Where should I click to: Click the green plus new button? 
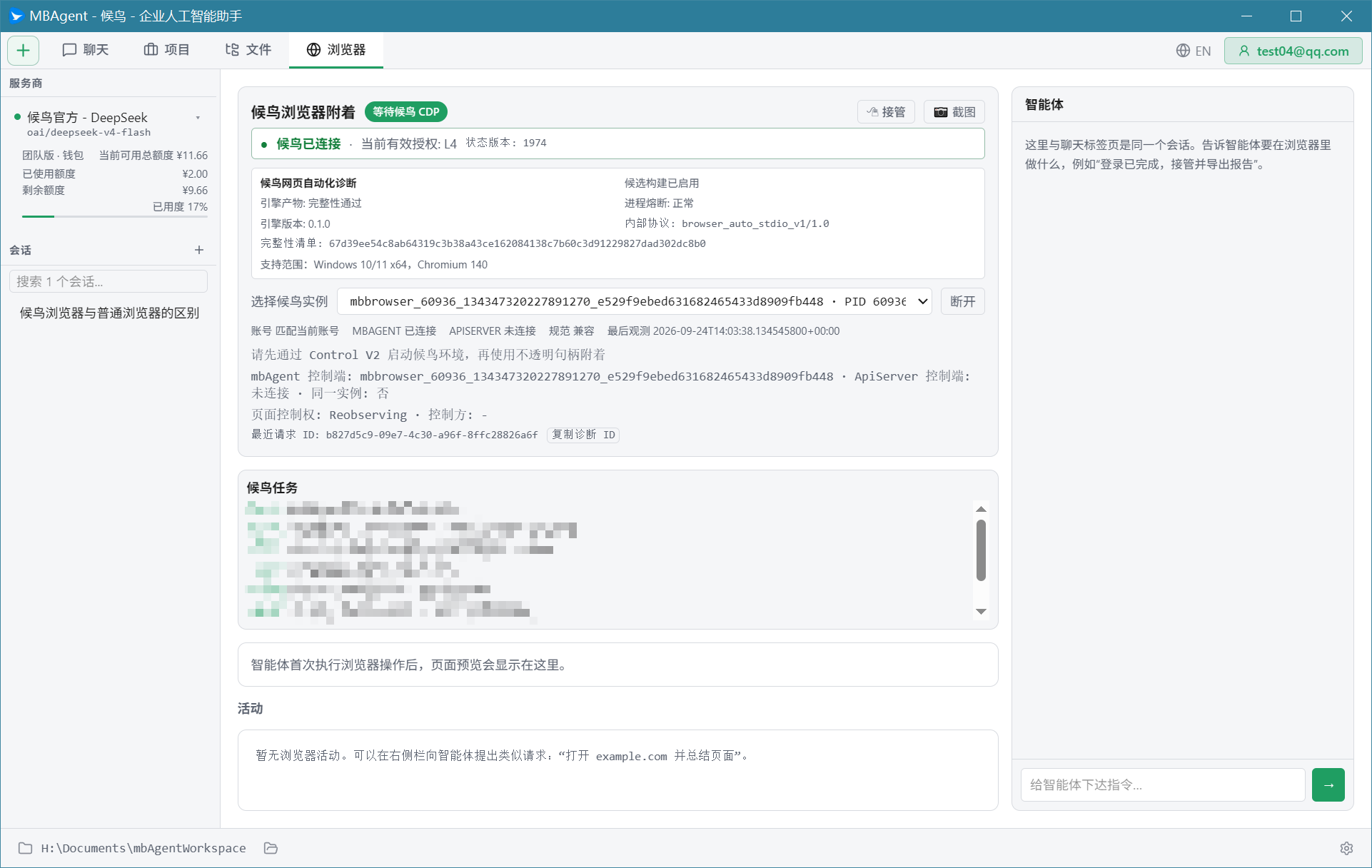23,50
